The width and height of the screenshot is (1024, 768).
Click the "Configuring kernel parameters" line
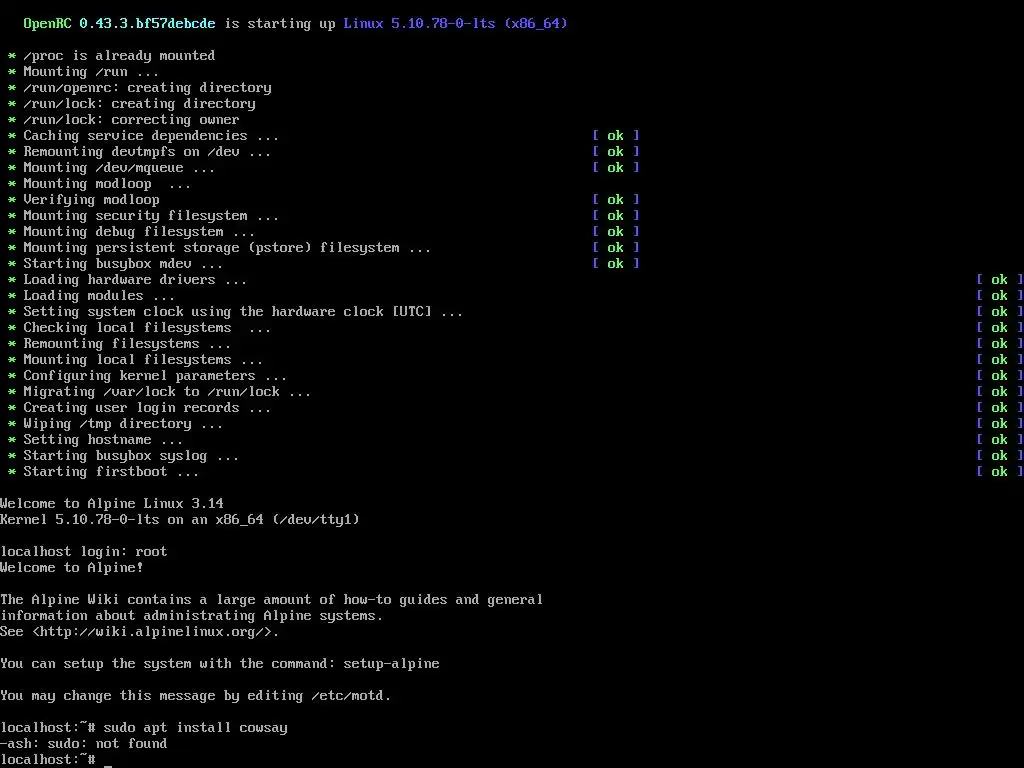point(155,376)
